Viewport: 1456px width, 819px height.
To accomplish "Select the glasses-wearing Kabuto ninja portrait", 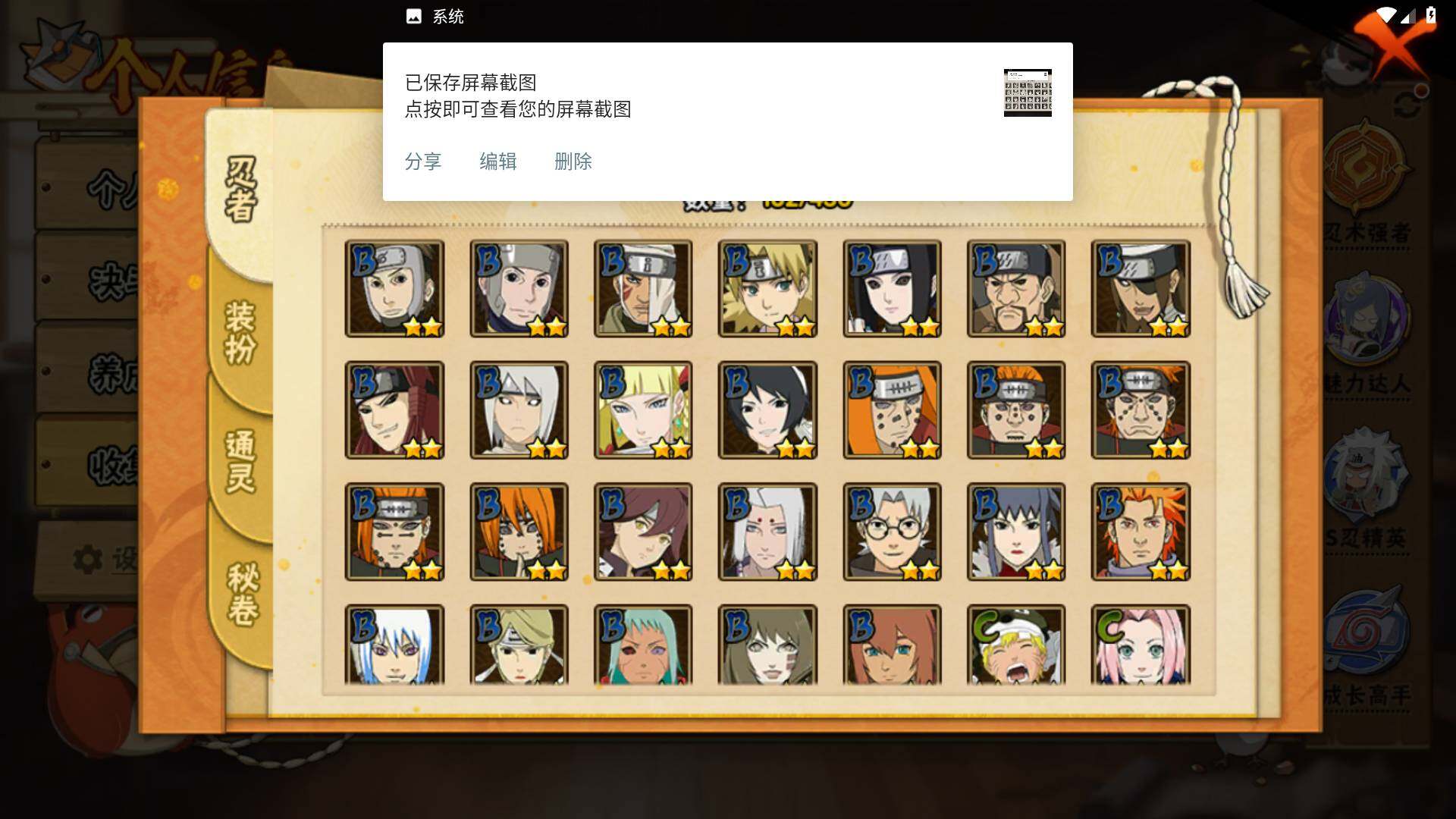I will point(892,532).
